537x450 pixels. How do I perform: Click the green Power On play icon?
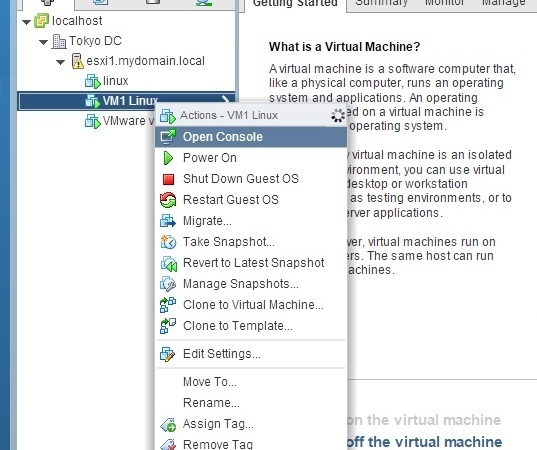point(168,158)
